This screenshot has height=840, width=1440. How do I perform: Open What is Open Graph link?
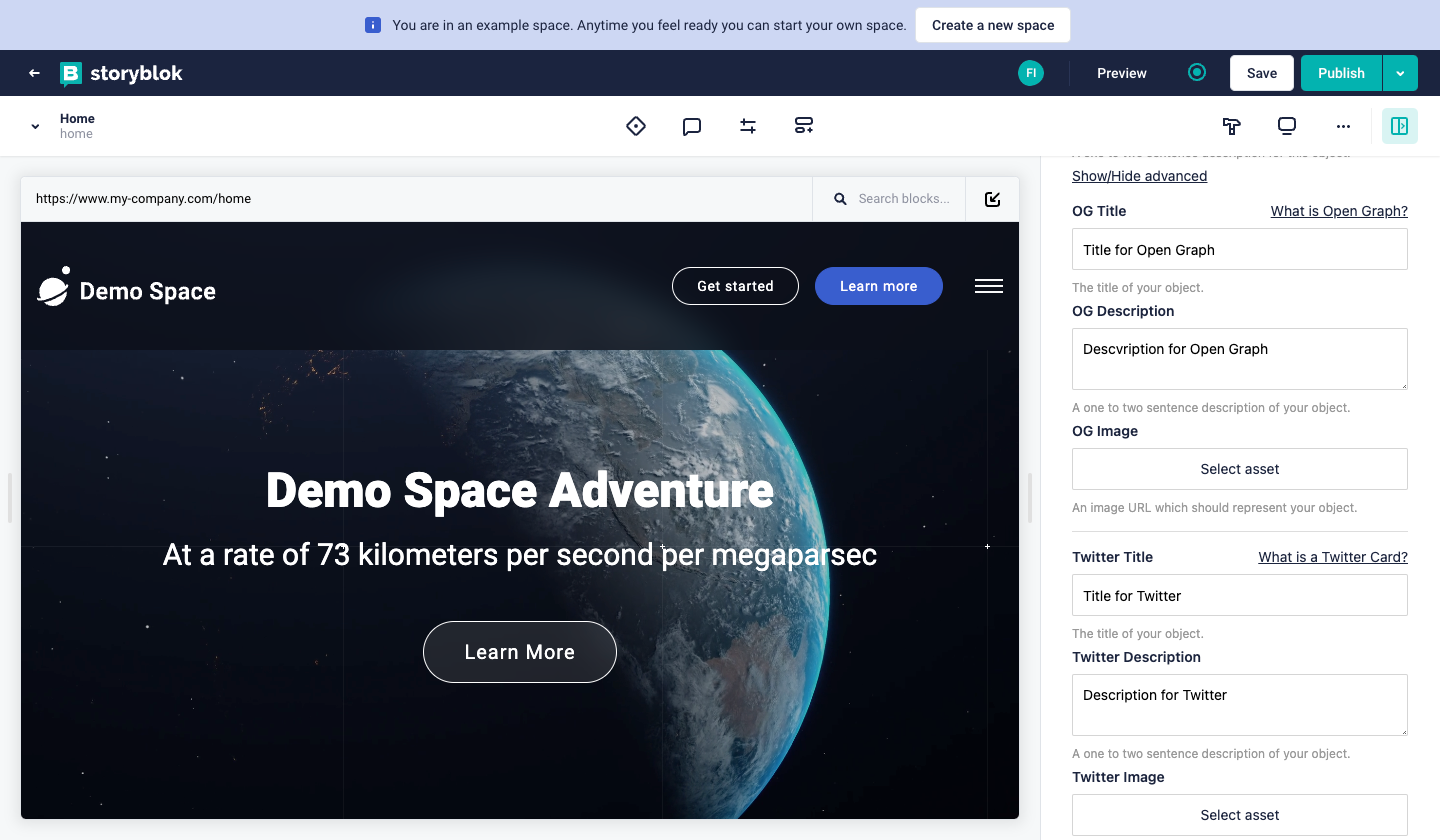[1339, 211]
